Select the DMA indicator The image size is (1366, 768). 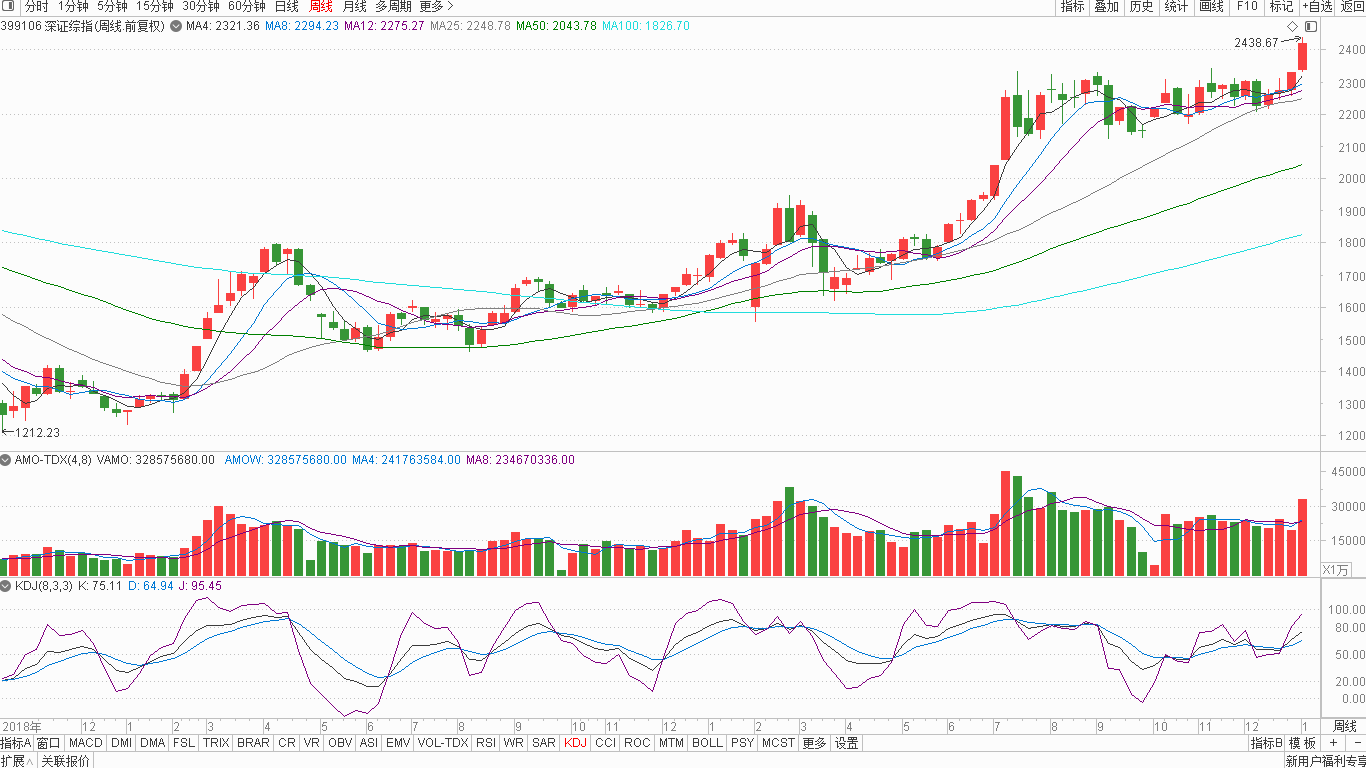coord(152,743)
